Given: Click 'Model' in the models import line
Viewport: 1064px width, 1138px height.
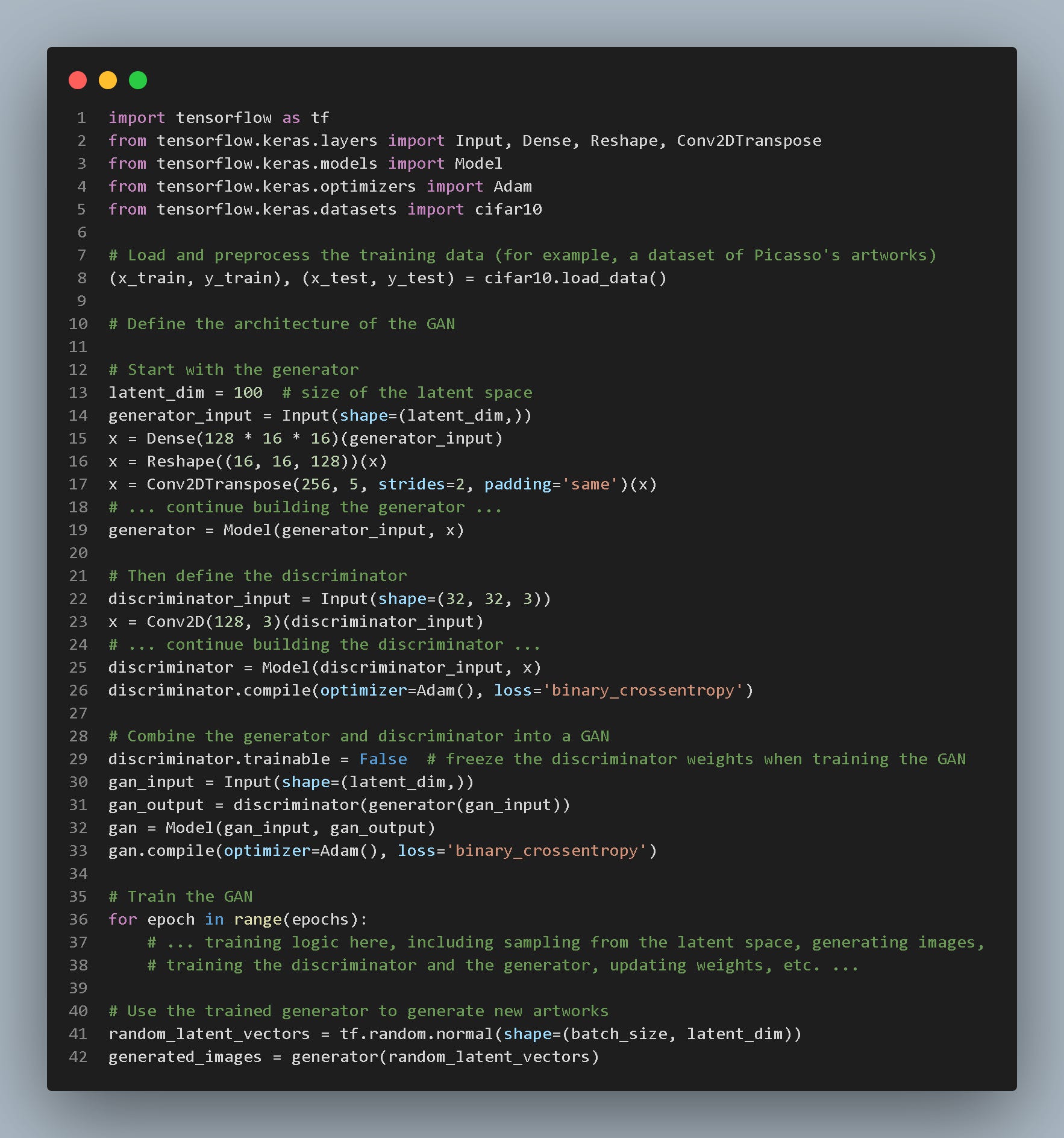Looking at the screenshot, I should click(478, 163).
